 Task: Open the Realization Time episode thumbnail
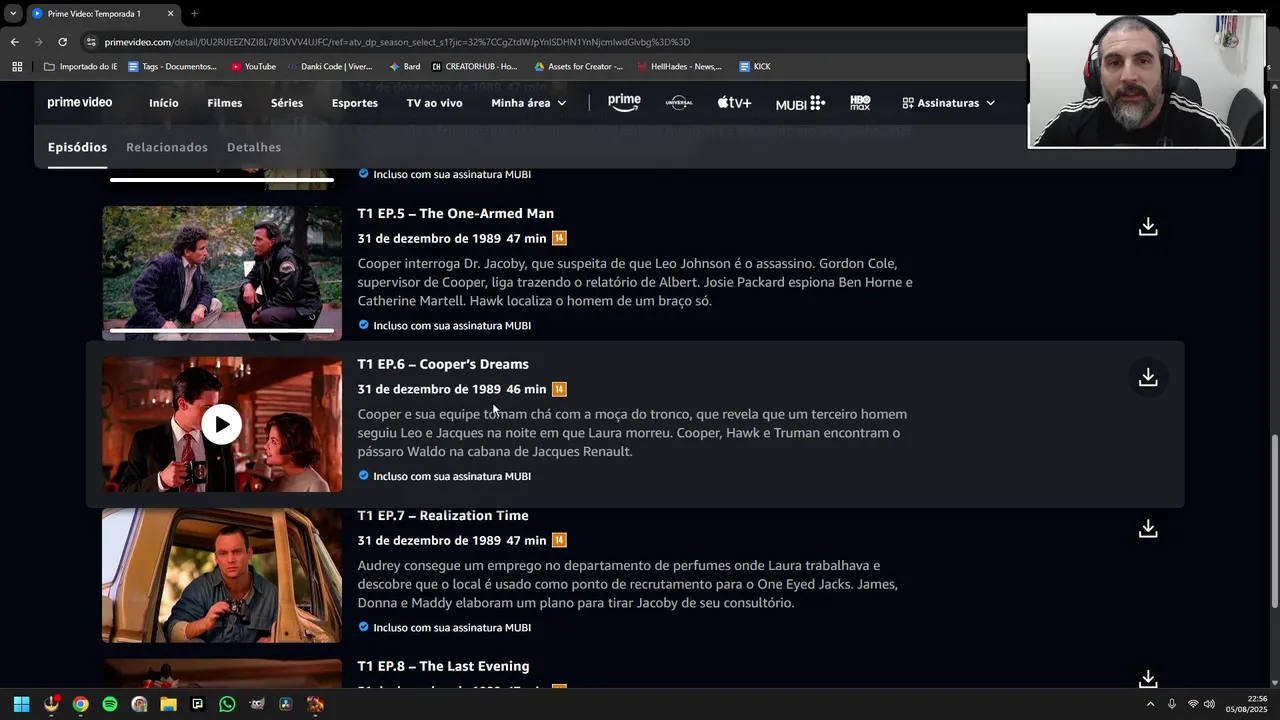[222, 575]
